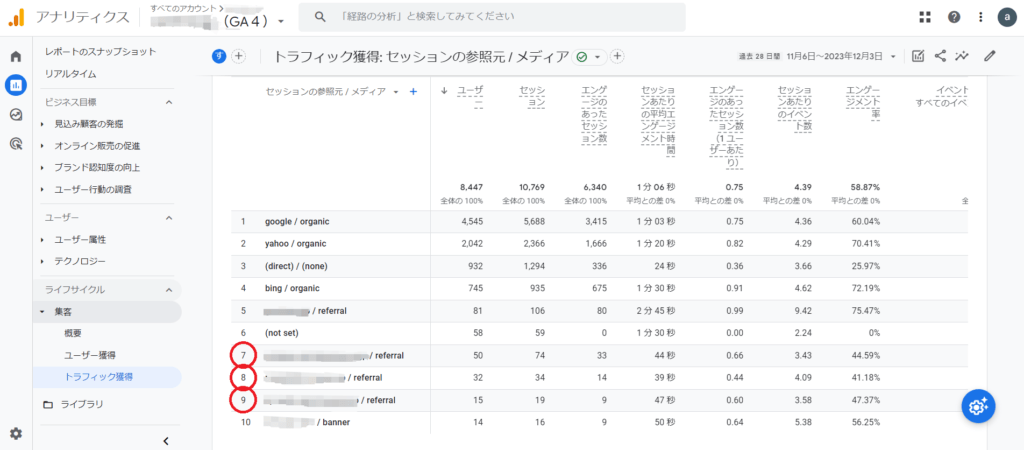Collapse the sidebar with the chevron arrow

[166, 440]
